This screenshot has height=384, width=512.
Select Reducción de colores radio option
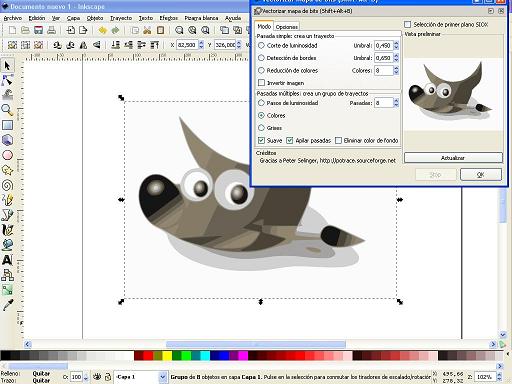[x=261, y=70]
